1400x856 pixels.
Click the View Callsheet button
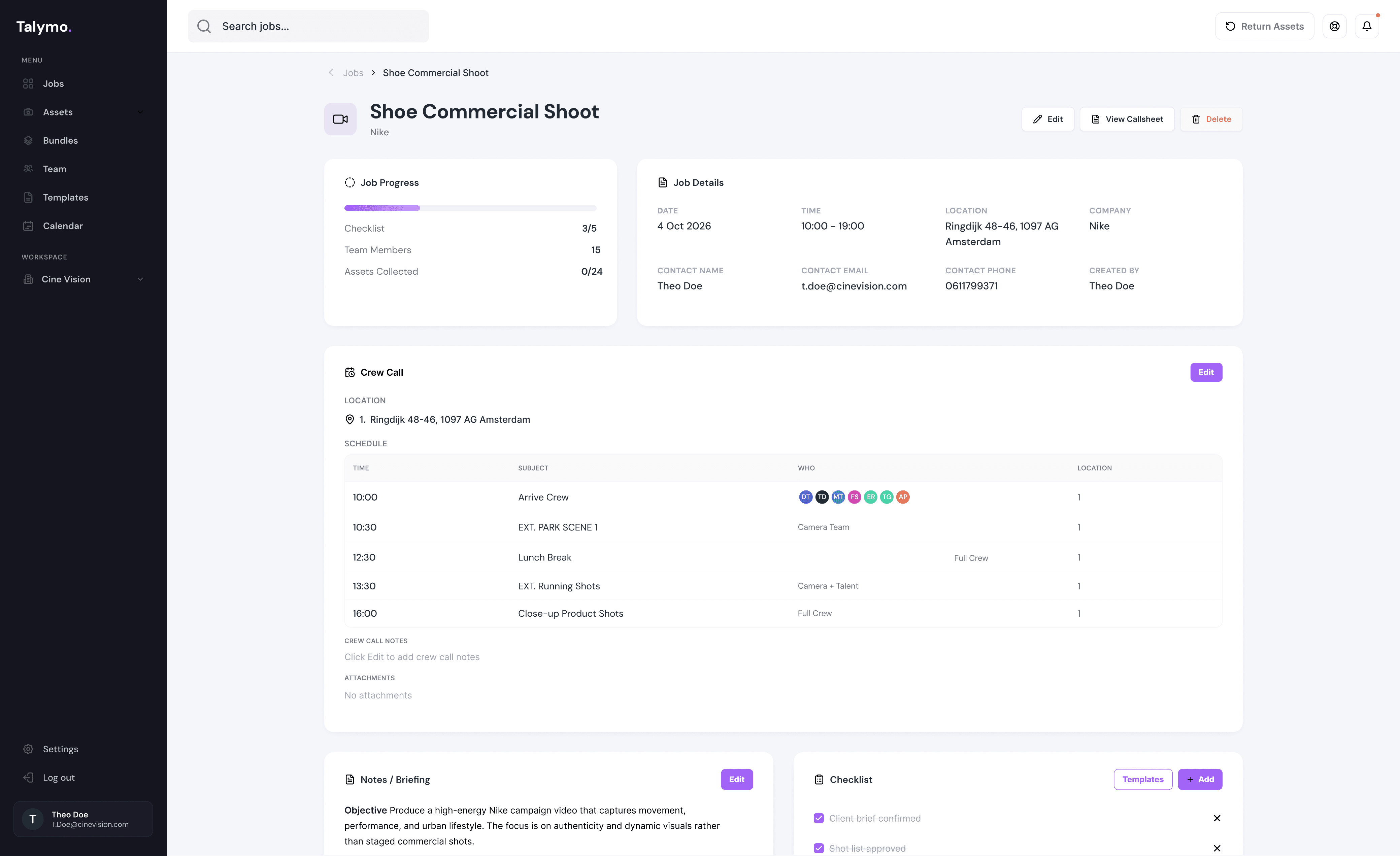click(x=1127, y=119)
